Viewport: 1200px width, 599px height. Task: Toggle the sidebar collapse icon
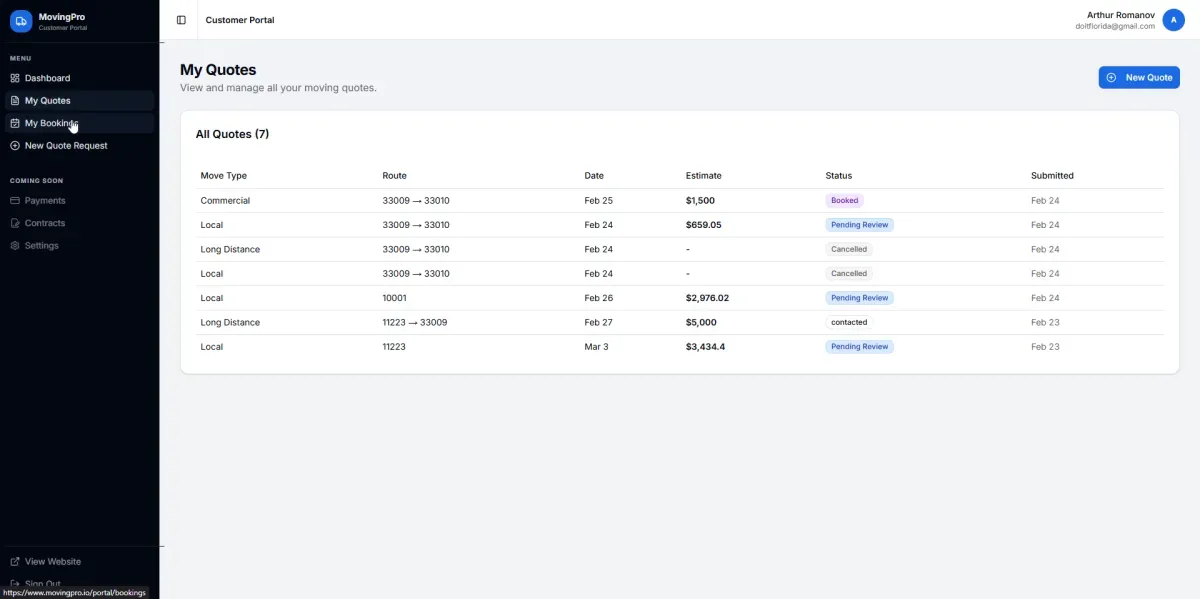(x=181, y=20)
